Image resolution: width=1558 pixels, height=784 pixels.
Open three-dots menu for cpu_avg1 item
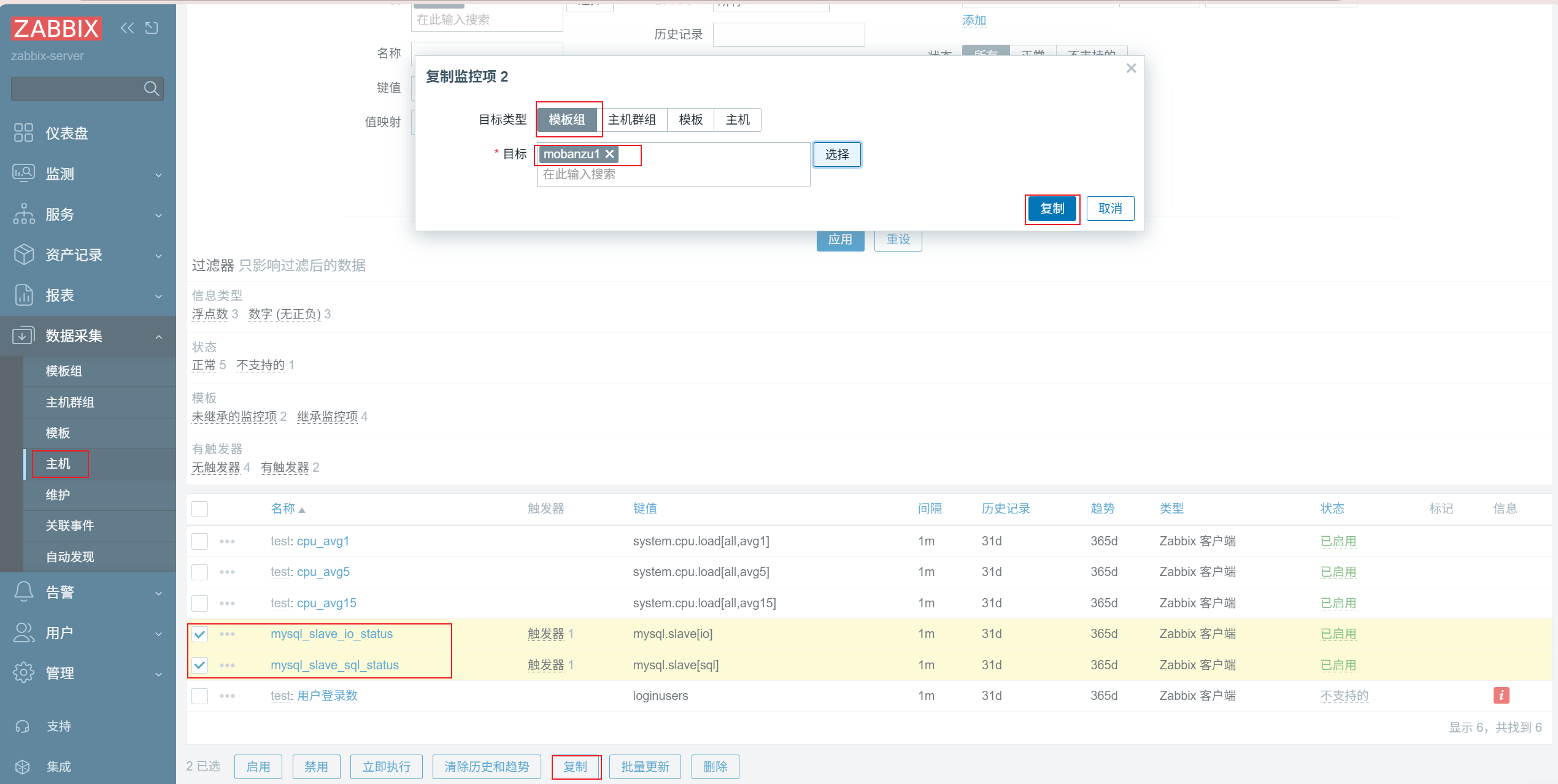click(227, 541)
